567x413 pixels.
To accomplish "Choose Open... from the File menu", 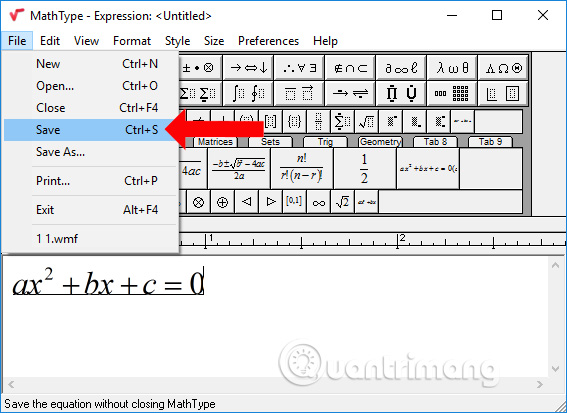I will 90,86.
